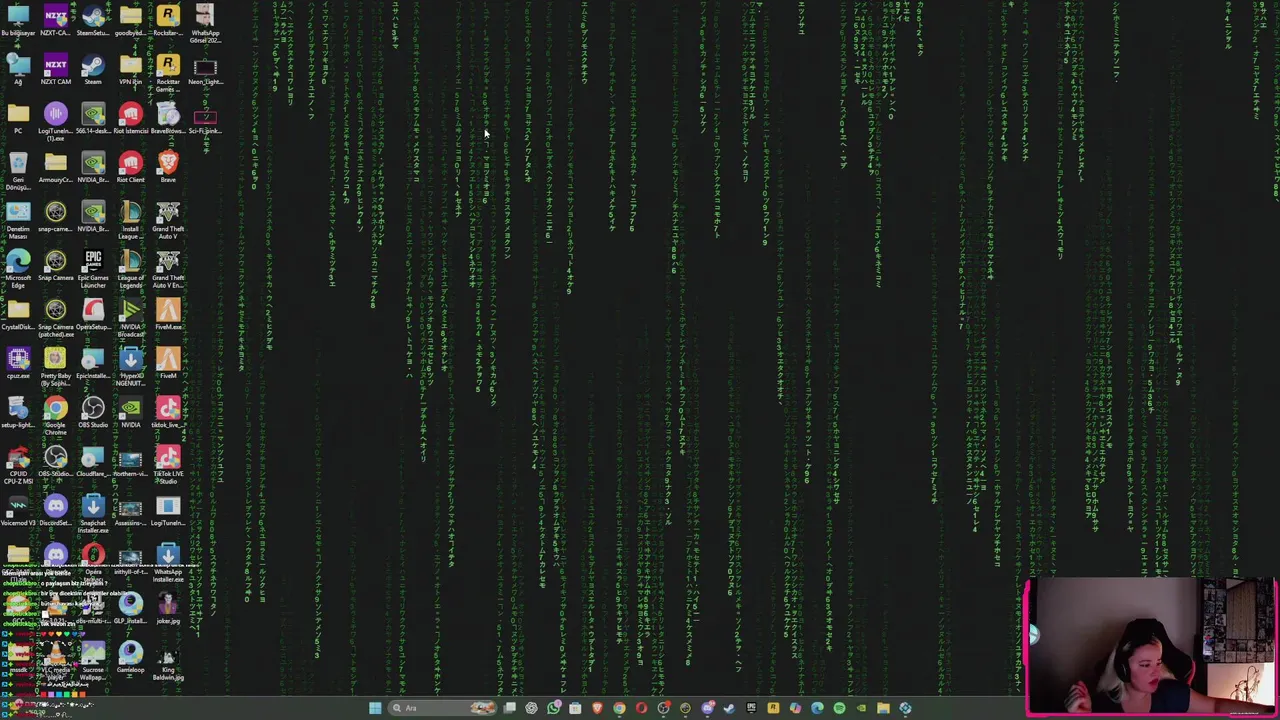Screen dimensions: 1280x720
Task: Open Spotify from the taskbar
Action: [839, 708]
